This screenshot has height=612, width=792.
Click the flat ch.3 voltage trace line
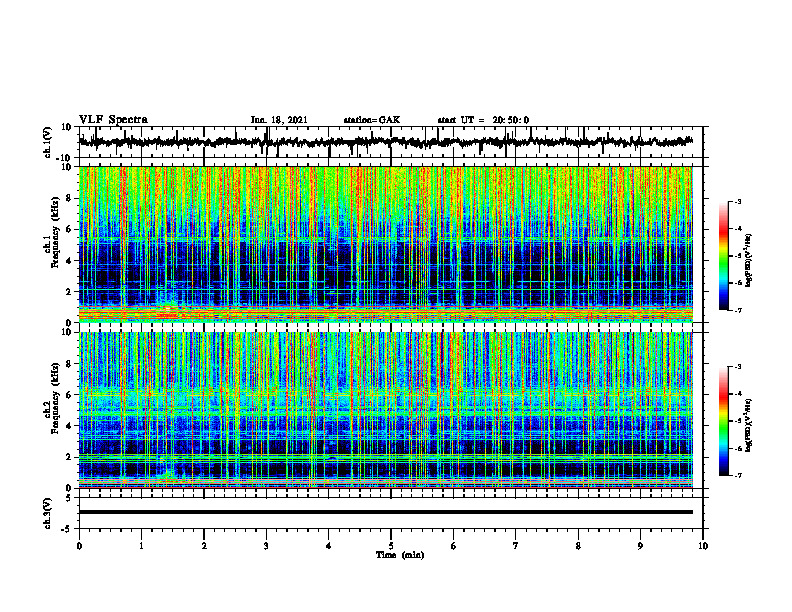386,512
